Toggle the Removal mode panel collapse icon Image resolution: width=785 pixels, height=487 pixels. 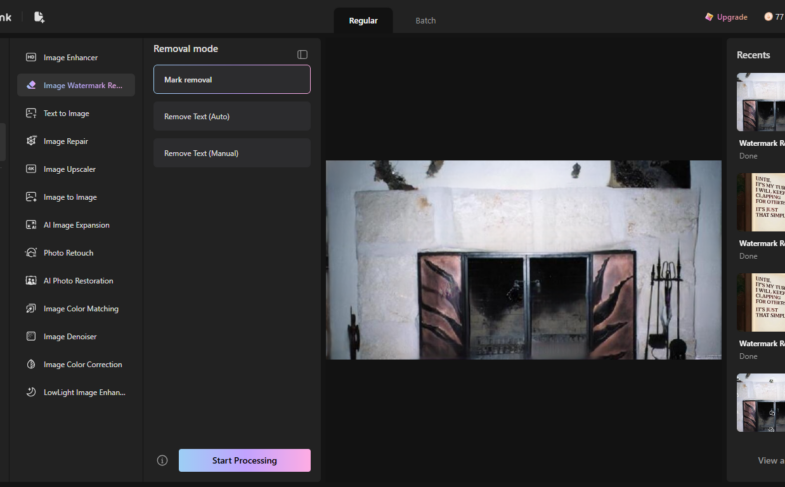pos(302,55)
